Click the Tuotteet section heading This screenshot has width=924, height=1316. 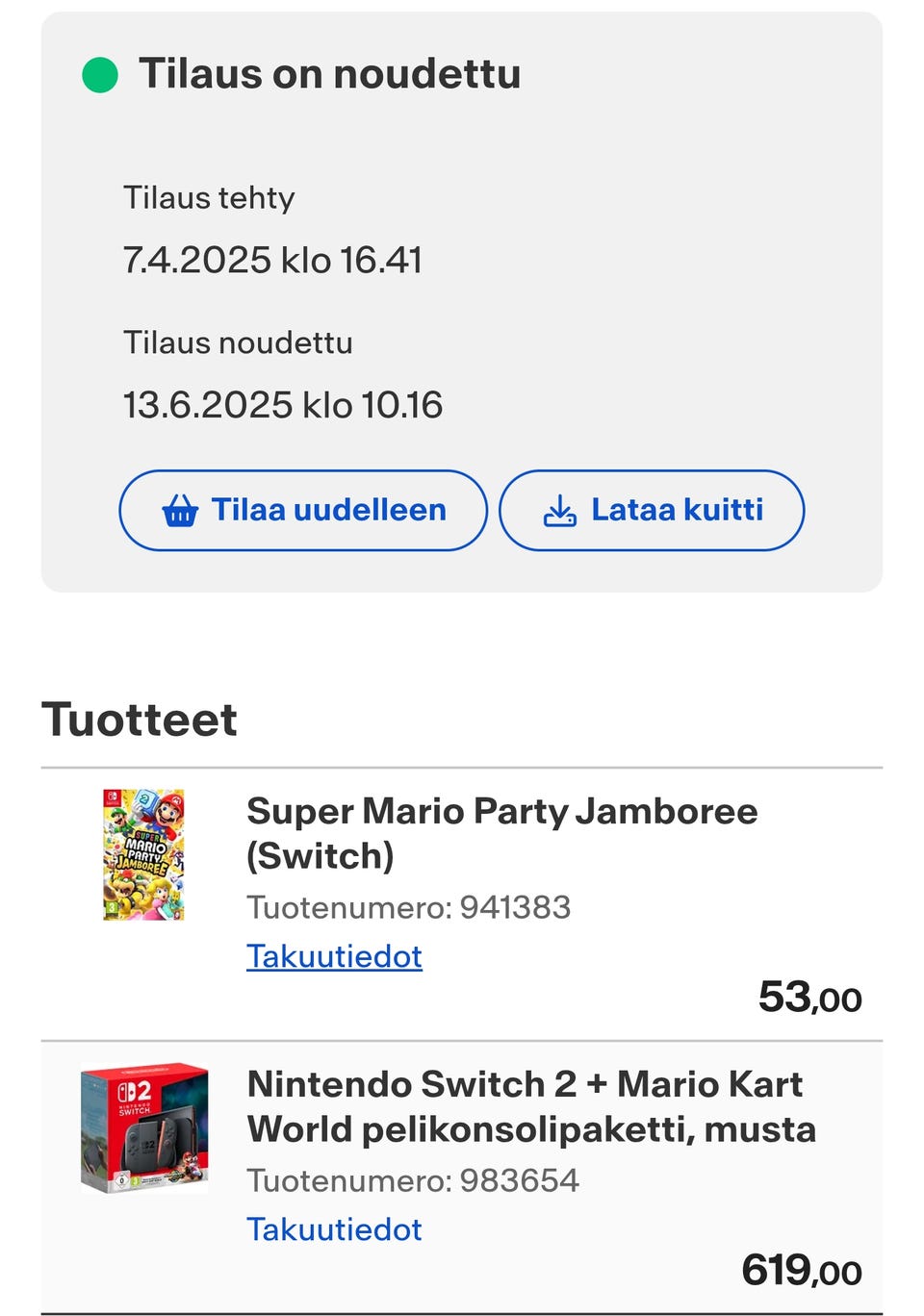click(x=140, y=720)
